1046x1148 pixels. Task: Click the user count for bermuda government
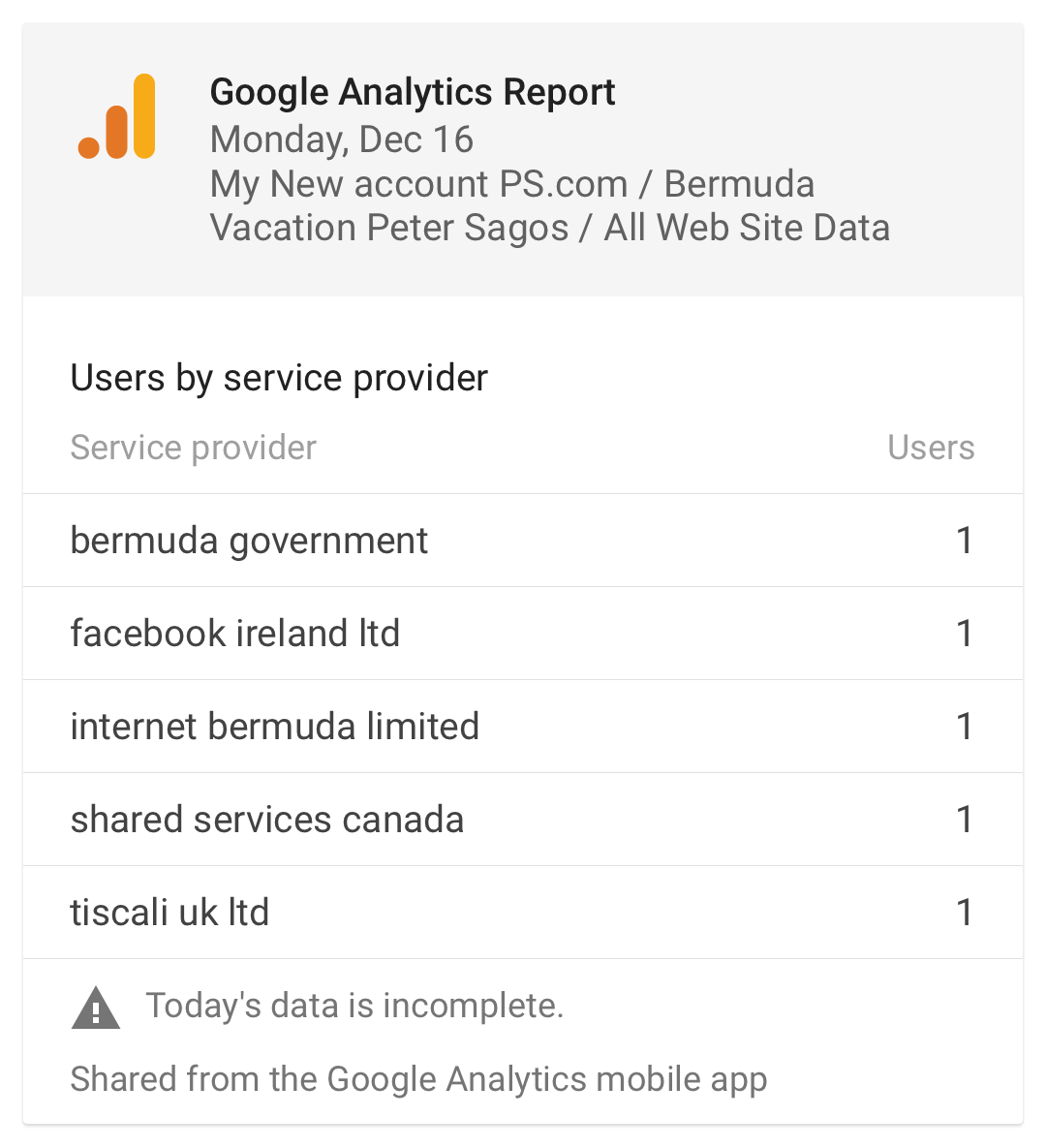pyautogui.click(x=965, y=541)
